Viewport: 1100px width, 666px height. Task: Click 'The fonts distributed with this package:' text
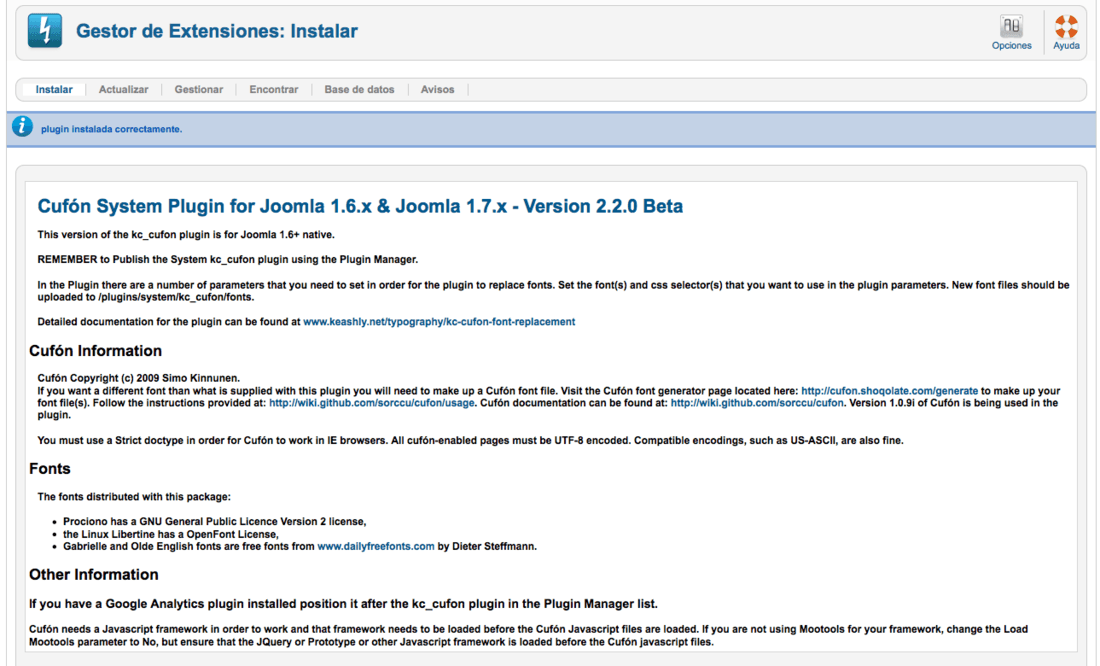point(134,497)
